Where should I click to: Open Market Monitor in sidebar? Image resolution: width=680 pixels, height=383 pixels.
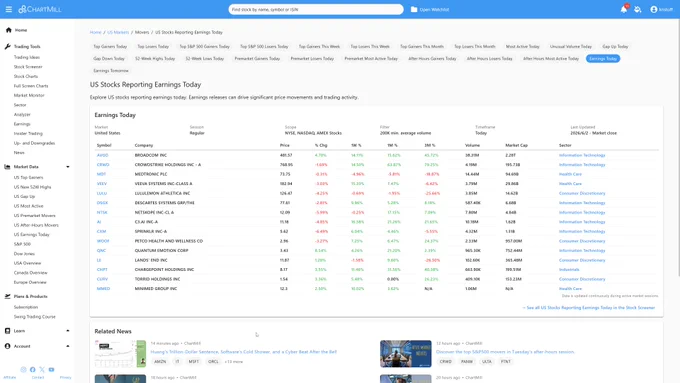click(x=29, y=95)
